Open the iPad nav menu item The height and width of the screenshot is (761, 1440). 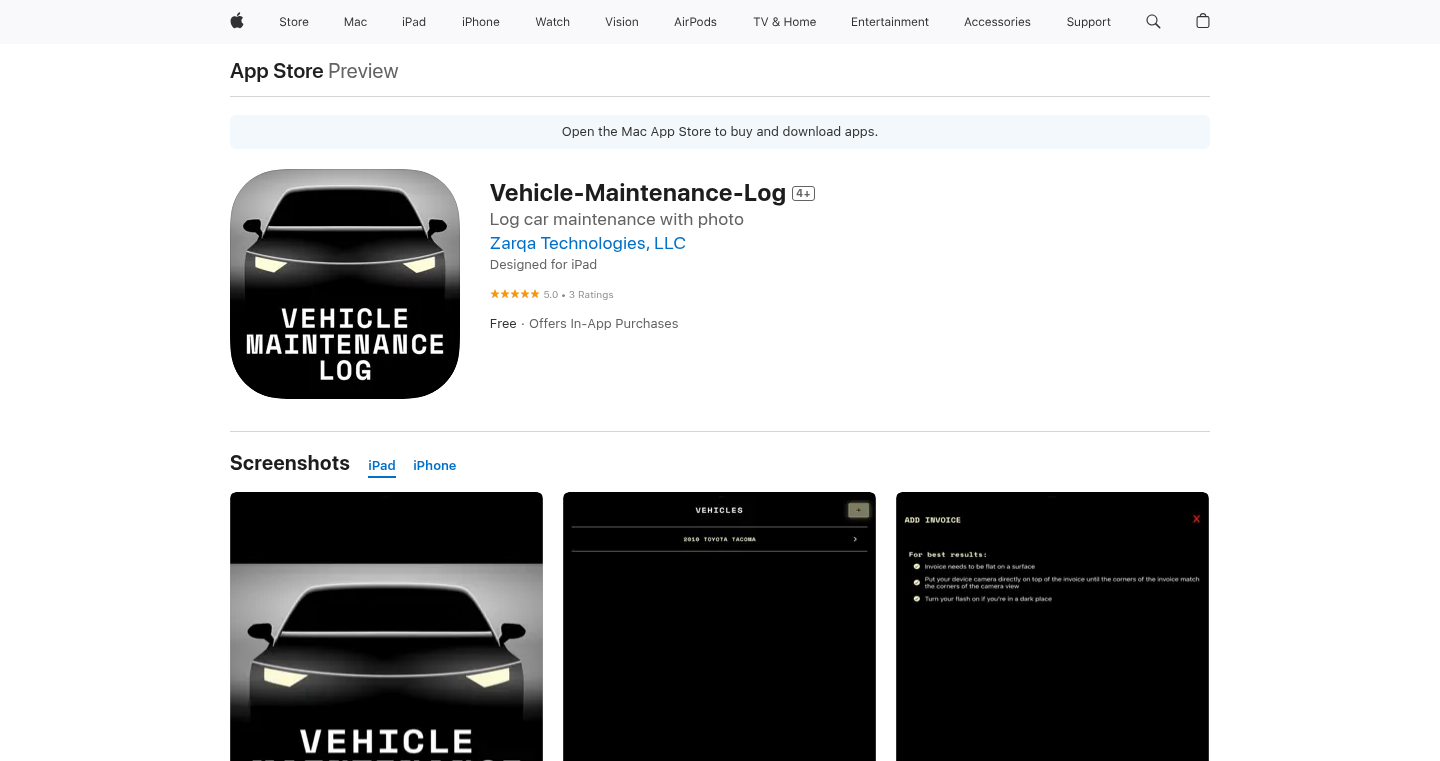click(x=414, y=22)
